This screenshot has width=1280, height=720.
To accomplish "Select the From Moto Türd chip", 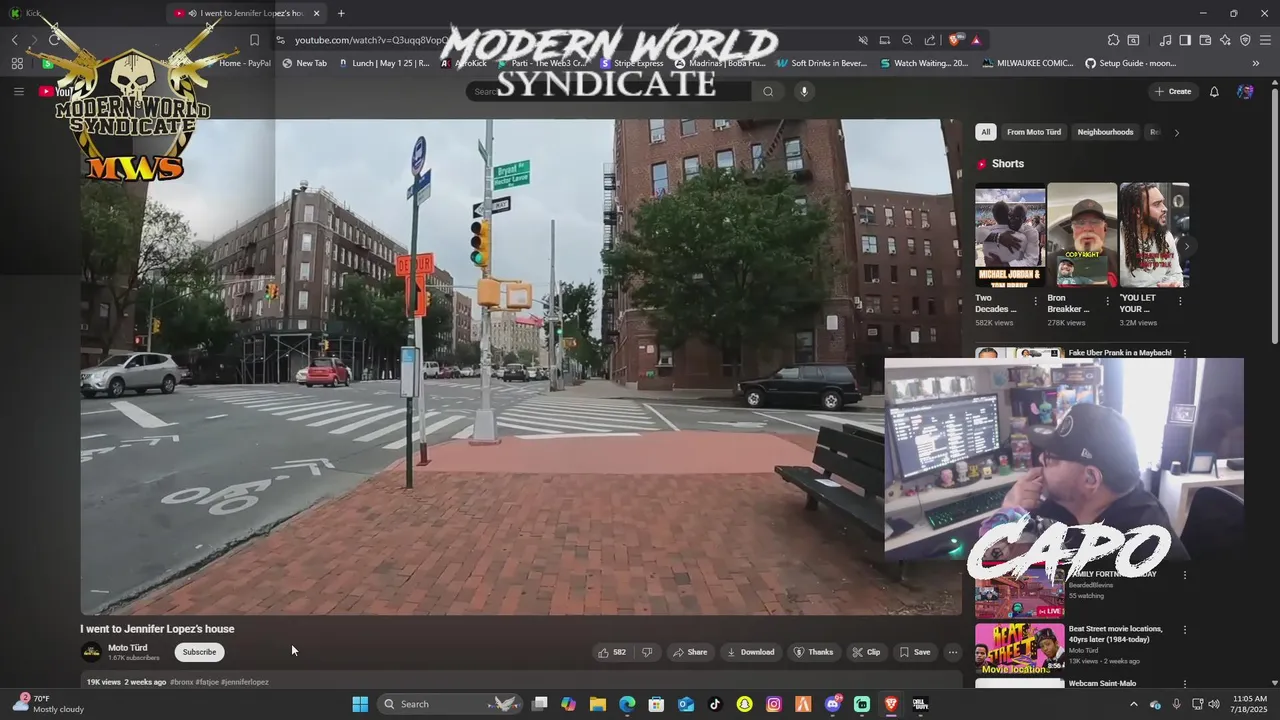I will point(1034,132).
